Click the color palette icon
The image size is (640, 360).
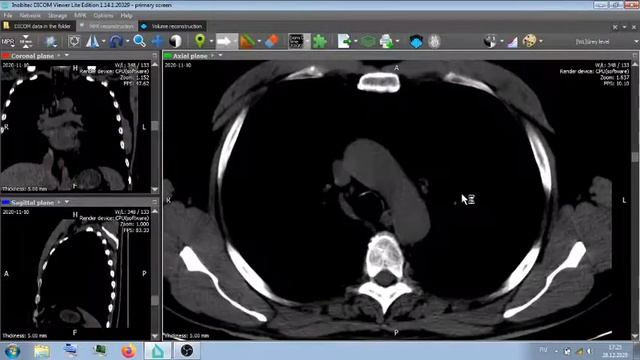click(x=529, y=41)
